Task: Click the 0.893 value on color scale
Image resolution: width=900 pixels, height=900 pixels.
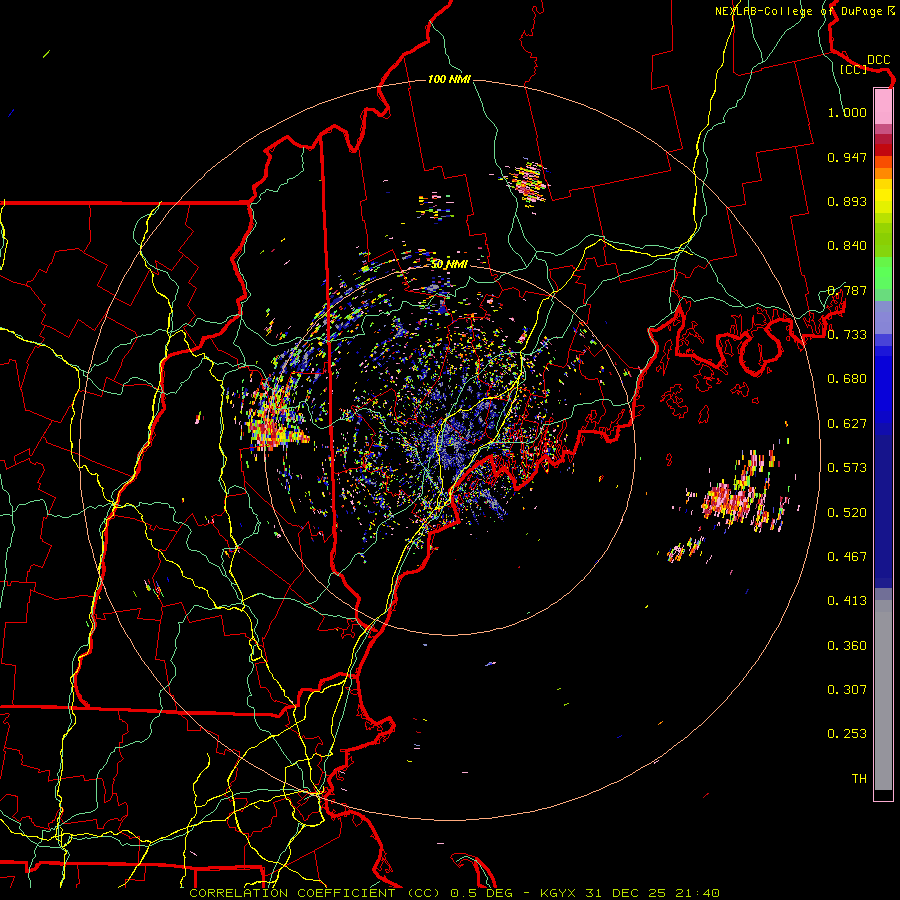Action: [847, 201]
